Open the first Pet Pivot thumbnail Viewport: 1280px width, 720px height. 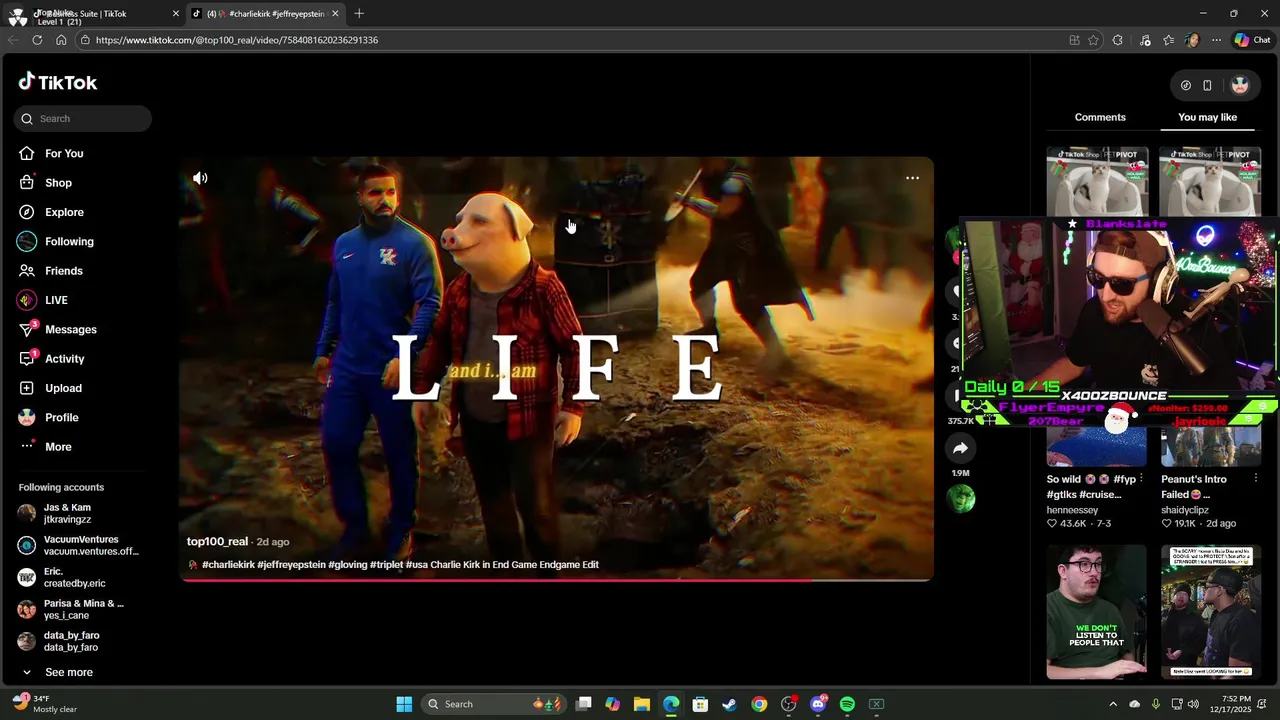pos(1097,182)
